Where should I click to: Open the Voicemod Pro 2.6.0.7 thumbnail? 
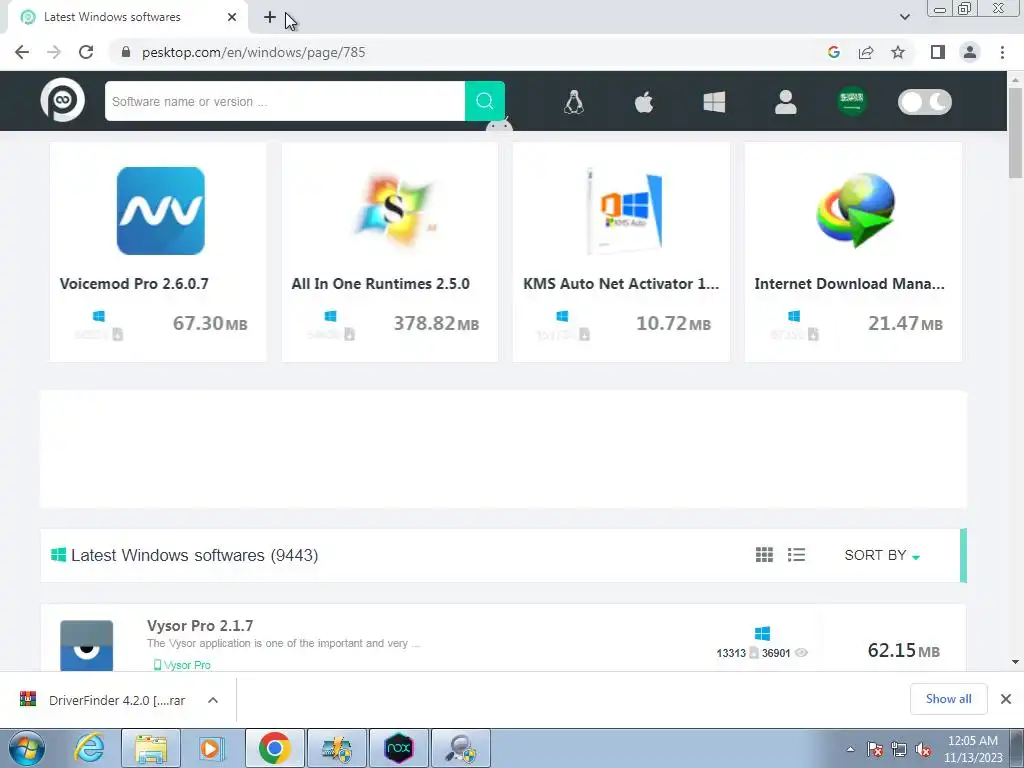pos(161,210)
